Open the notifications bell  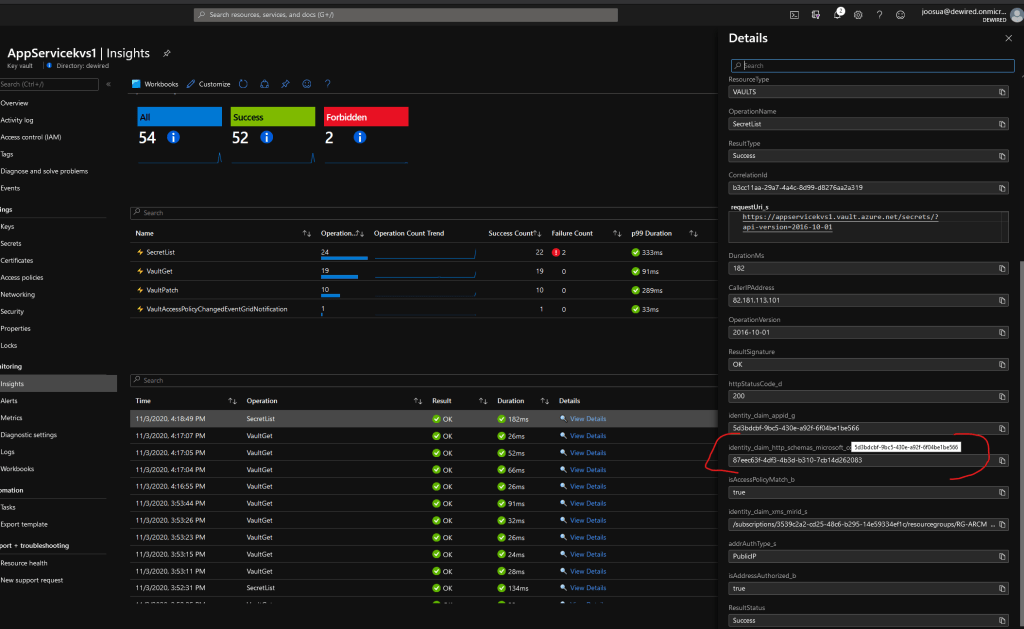tap(837, 15)
